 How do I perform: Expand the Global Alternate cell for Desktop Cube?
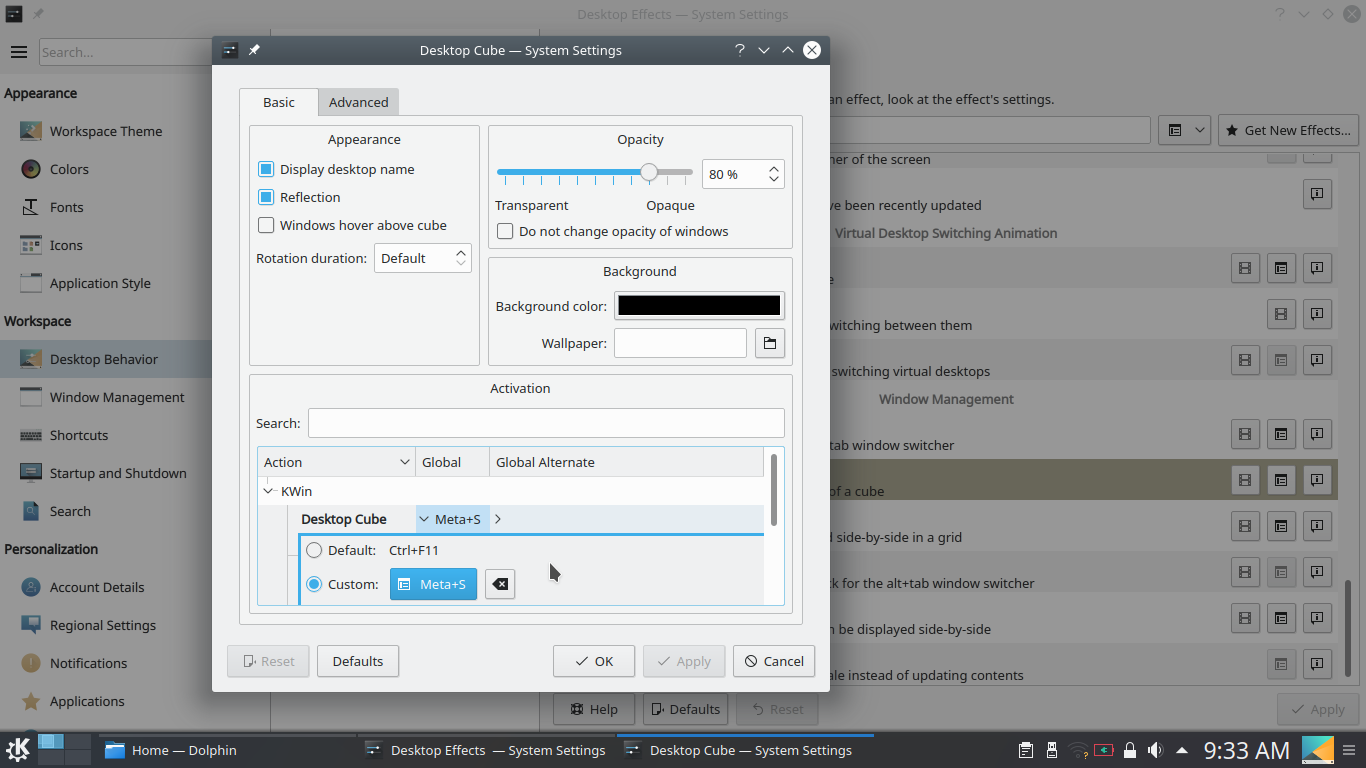coord(498,519)
